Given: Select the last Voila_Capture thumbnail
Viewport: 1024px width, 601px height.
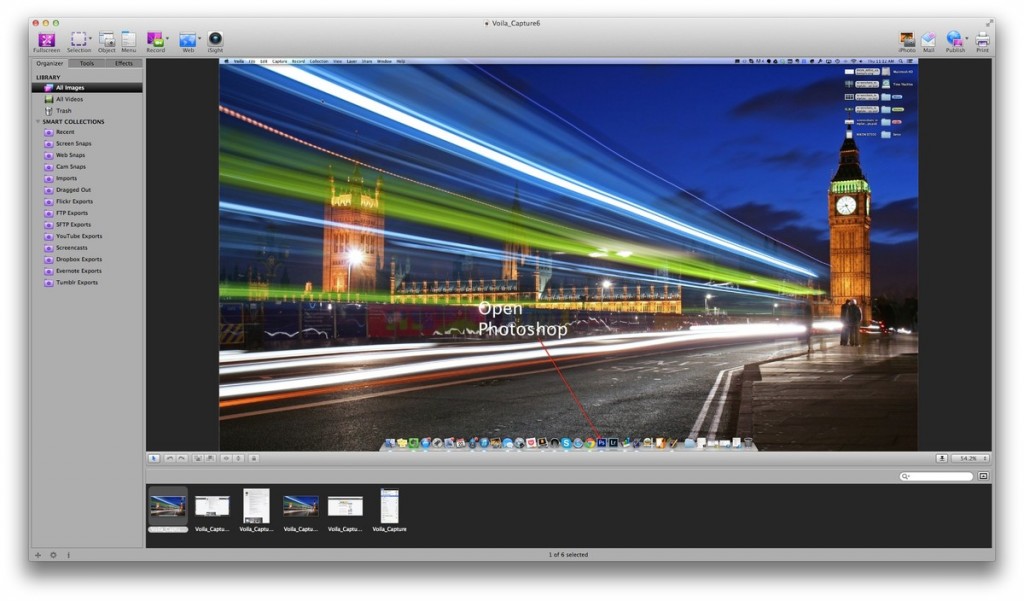Looking at the screenshot, I should [390, 510].
